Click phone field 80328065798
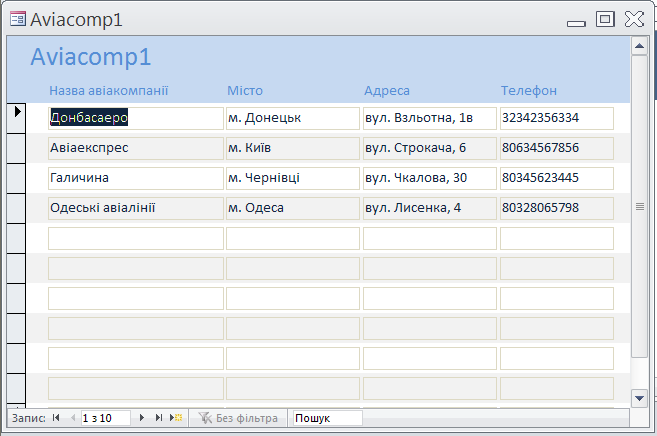The width and height of the screenshot is (657, 436). (x=557, y=208)
